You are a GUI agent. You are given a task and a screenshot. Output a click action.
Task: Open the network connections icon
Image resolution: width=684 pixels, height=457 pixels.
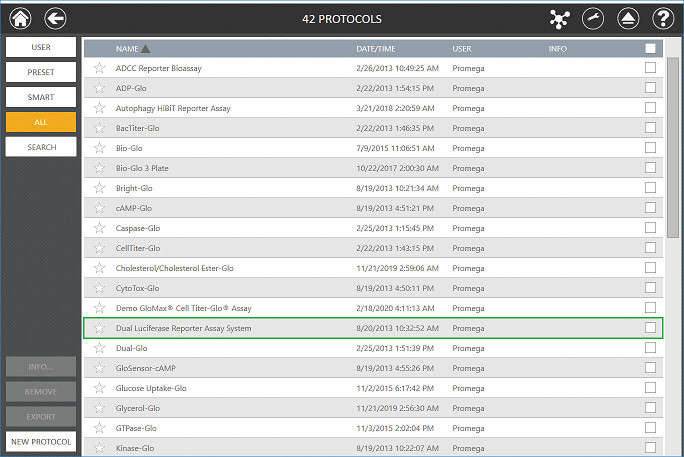coord(559,19)
